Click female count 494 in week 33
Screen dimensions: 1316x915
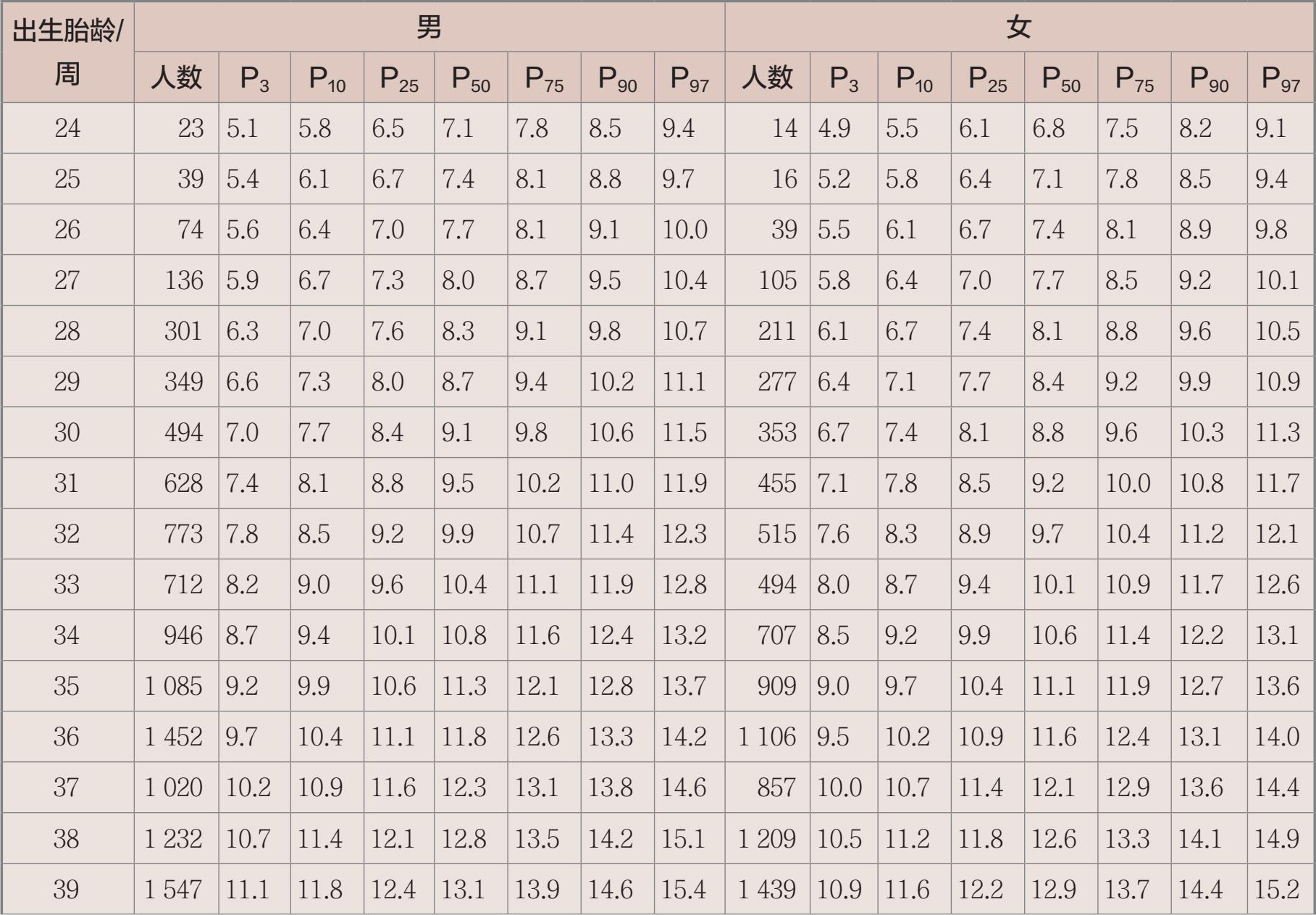[777, 585]
